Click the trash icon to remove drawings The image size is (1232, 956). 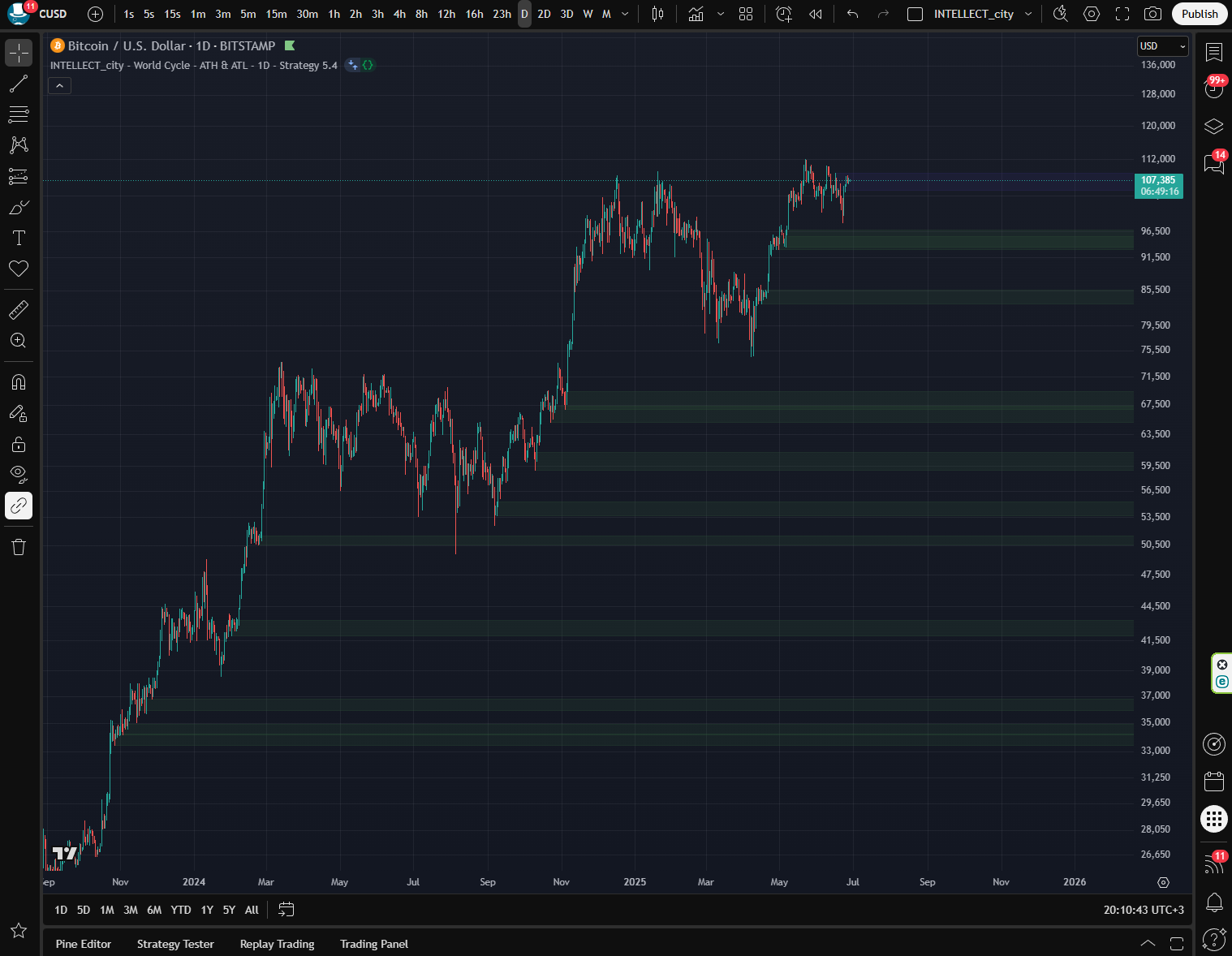pos(19,547)
